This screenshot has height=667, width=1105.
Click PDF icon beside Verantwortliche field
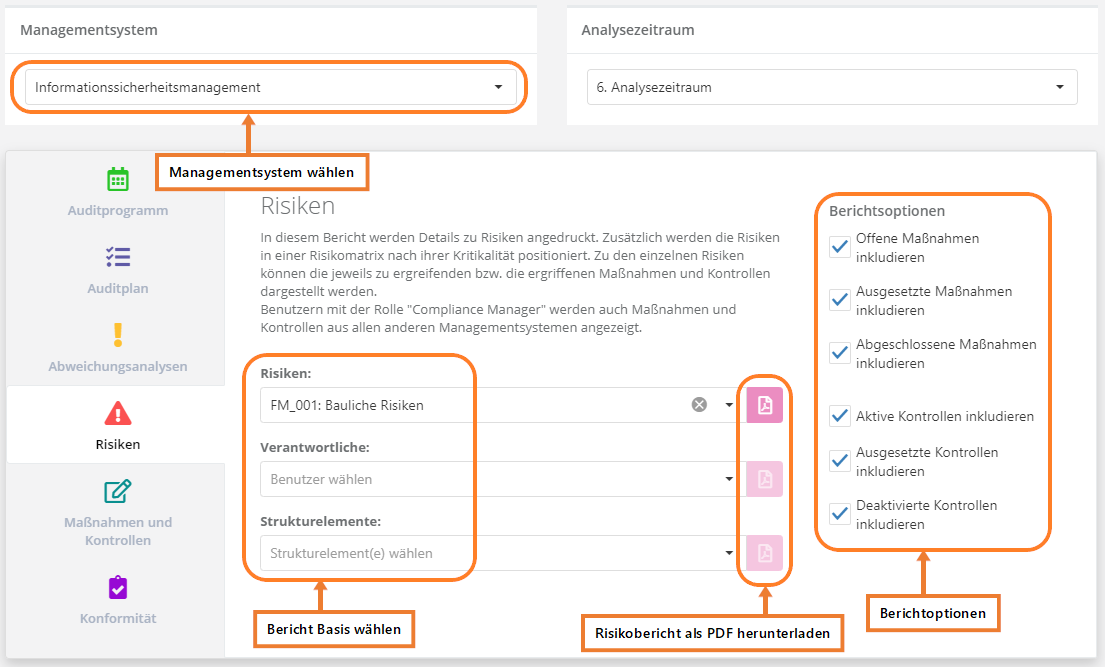[x=765, y=479]
